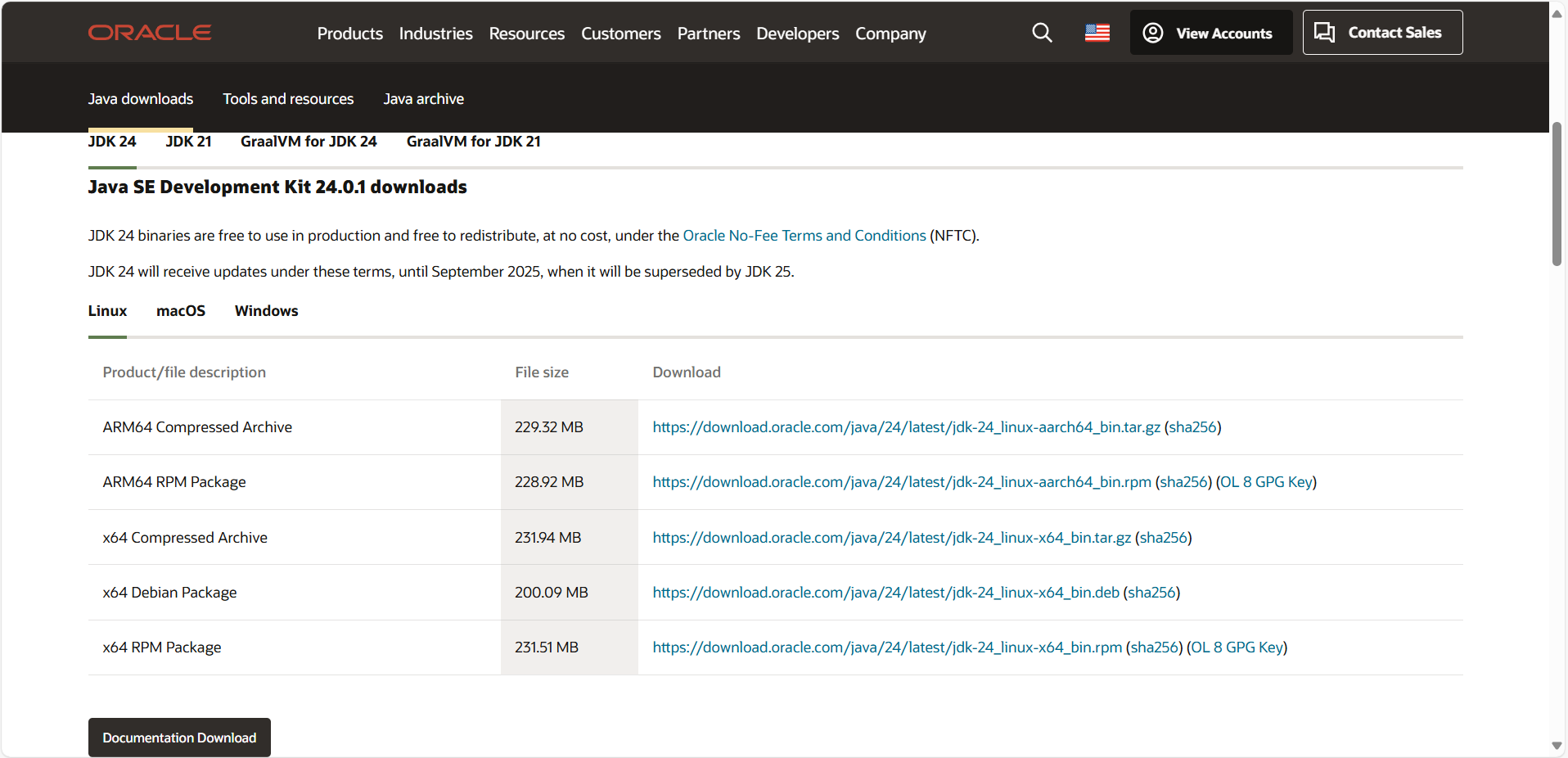Open sha256 for x64 RPM Package

[x=1155, y=647]
